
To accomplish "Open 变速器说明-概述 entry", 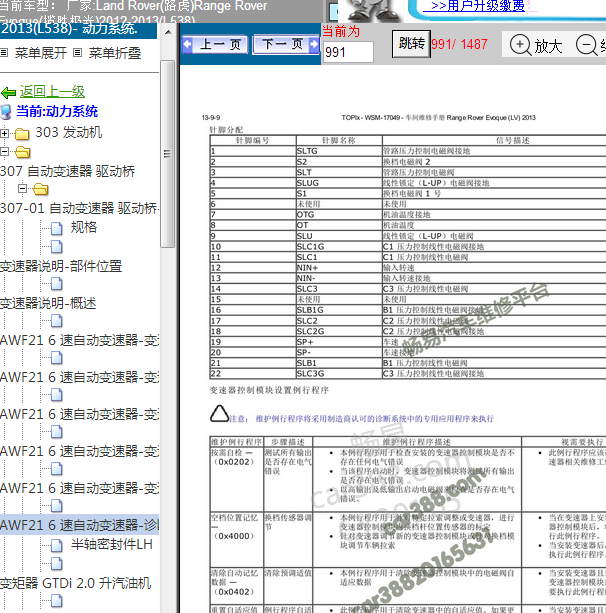I will coord(48,303).
